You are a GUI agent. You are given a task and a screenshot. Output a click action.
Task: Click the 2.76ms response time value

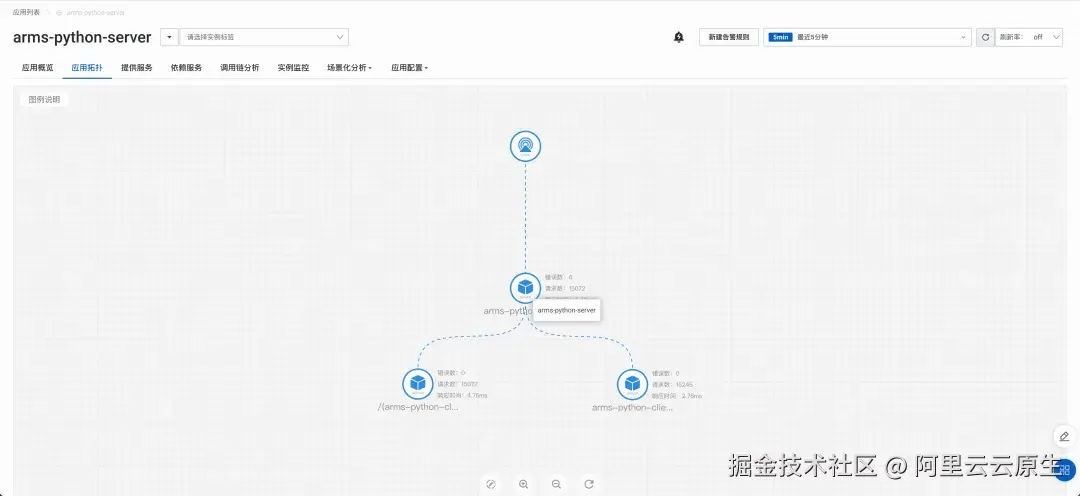pyautogui.click(x=692, y=395)
